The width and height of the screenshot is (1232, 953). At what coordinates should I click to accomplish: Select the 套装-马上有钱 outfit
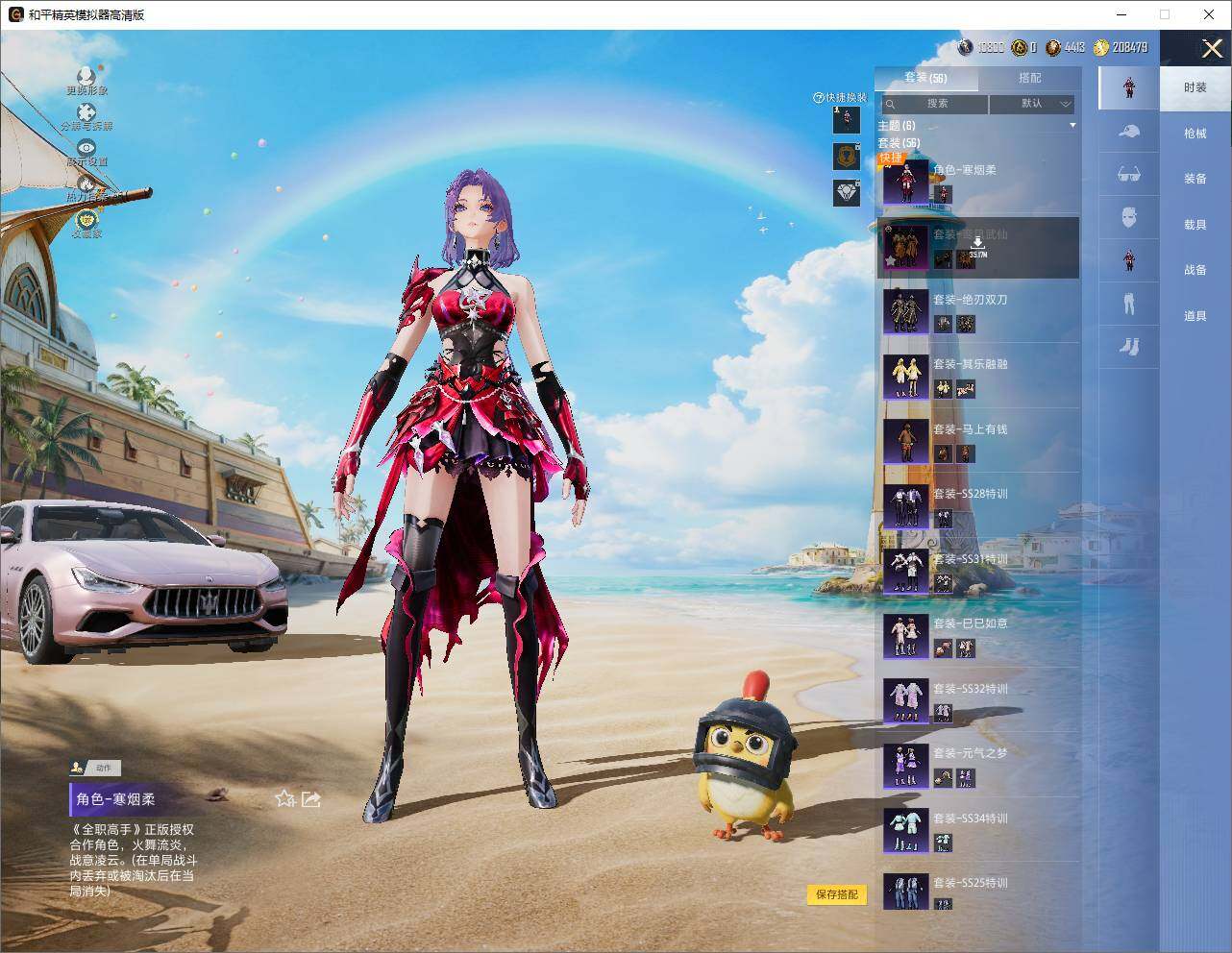(978, 441)
